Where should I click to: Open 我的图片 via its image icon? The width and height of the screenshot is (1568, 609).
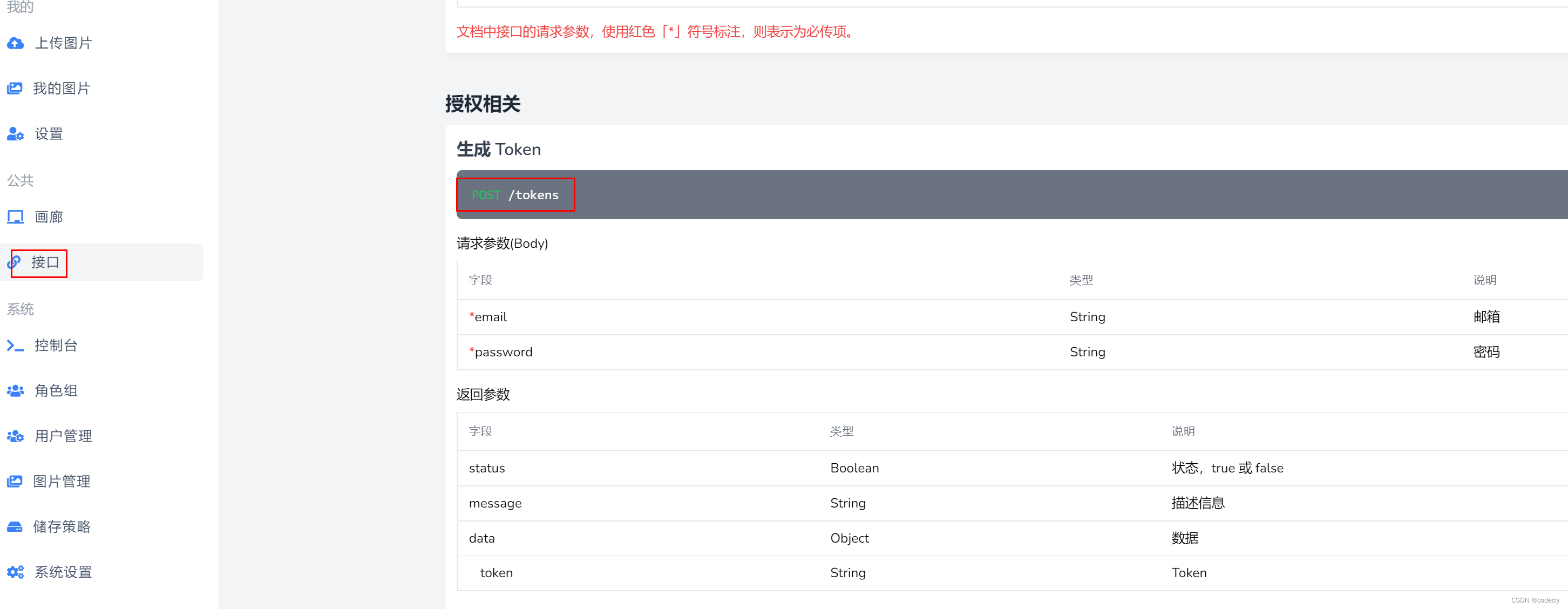15,87
